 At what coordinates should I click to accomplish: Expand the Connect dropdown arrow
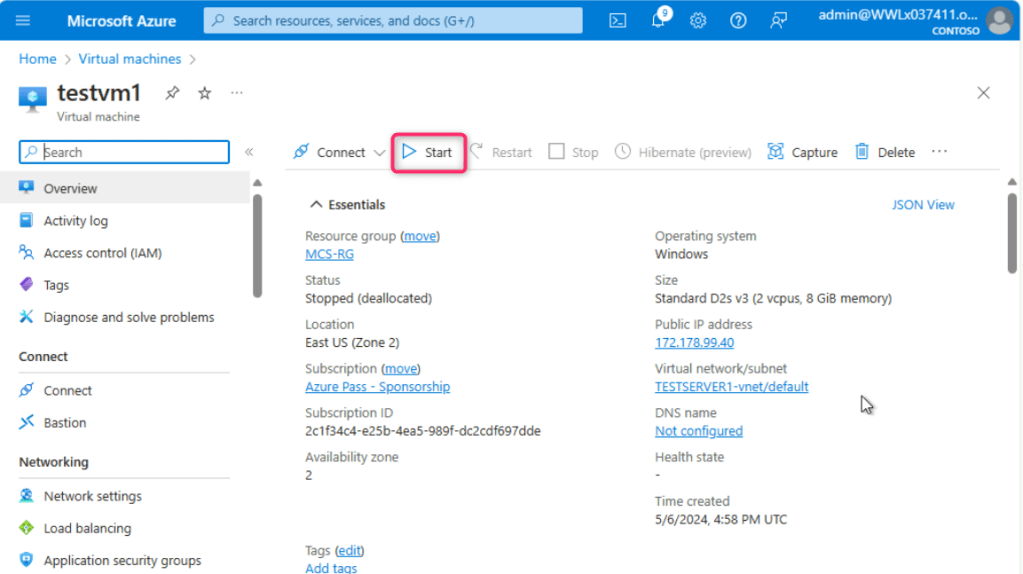click(379, 153)
